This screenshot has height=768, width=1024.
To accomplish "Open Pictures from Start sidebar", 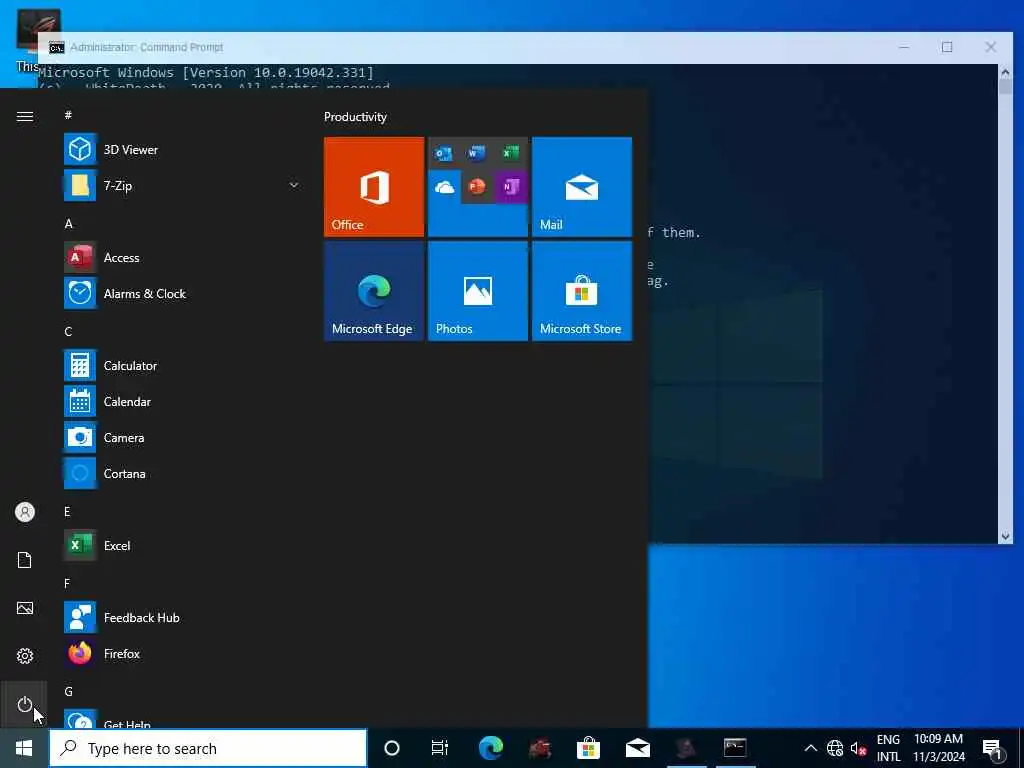I will click(25, 608).
